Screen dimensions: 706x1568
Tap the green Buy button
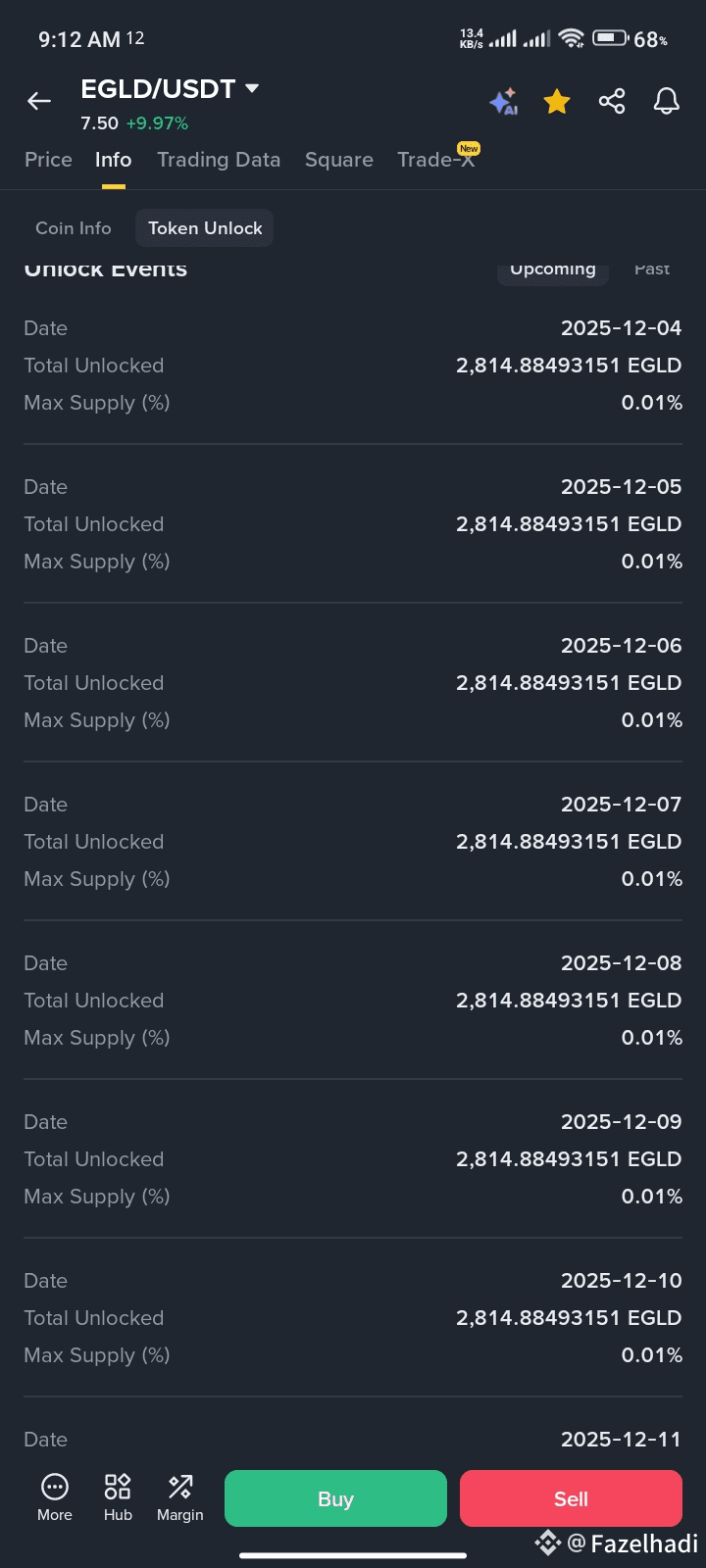pyautogui.click(x=335, y=1498)
